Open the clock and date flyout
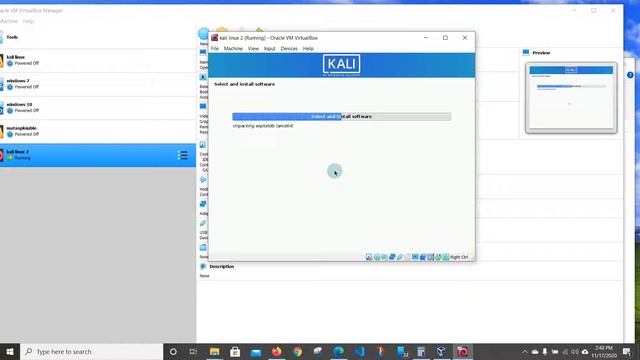This screenshot has width=640, height=360. click(x=604, y=351)
